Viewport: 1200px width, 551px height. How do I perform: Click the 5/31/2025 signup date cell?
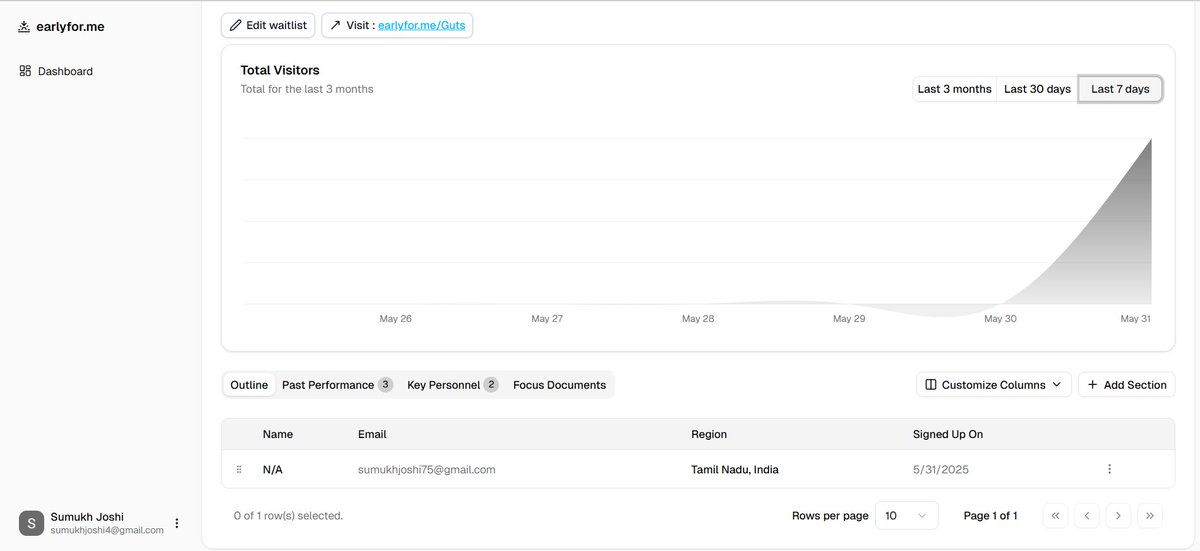pos(941,469)
